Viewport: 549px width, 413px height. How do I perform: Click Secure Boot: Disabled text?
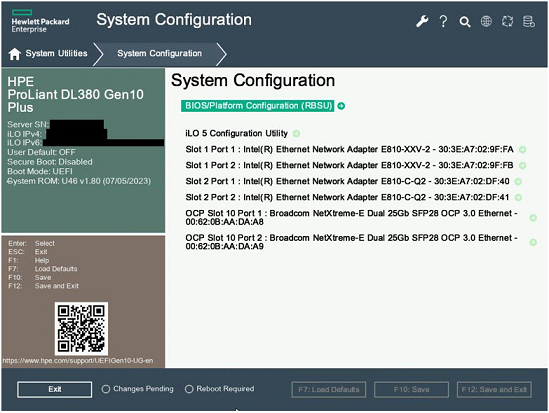(x=50, y=162)
